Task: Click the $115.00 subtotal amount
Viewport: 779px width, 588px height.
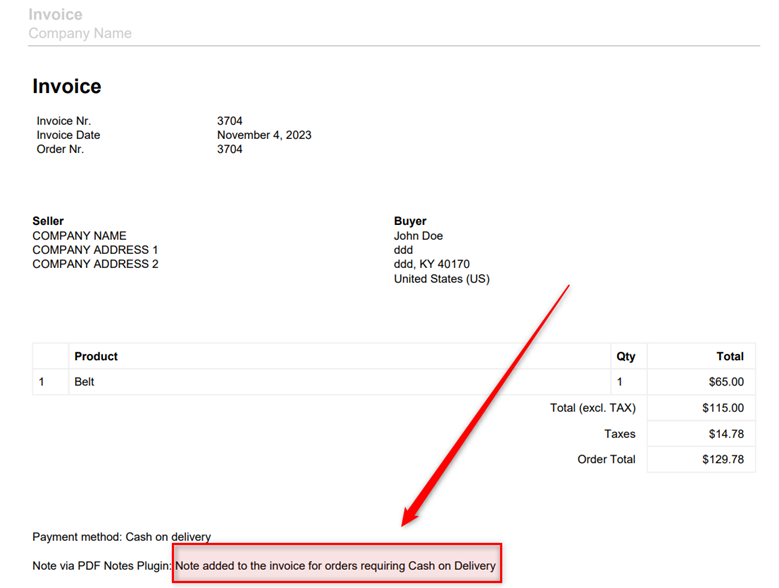Action: point(723,408)
